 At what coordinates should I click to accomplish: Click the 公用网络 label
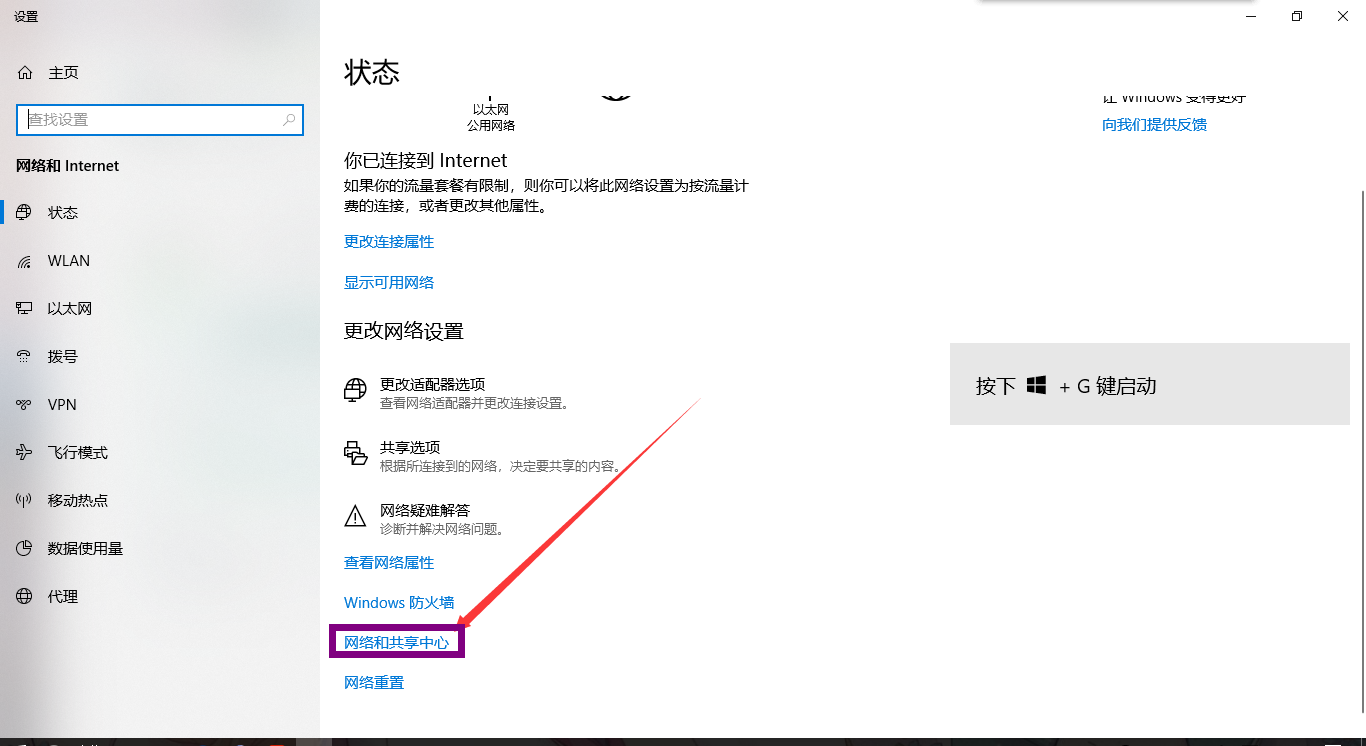[491, 126]
